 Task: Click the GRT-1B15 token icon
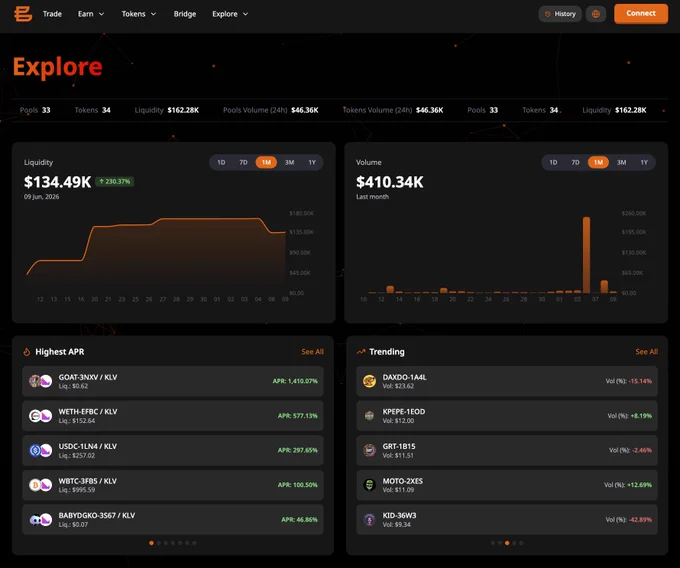[369, 450]
